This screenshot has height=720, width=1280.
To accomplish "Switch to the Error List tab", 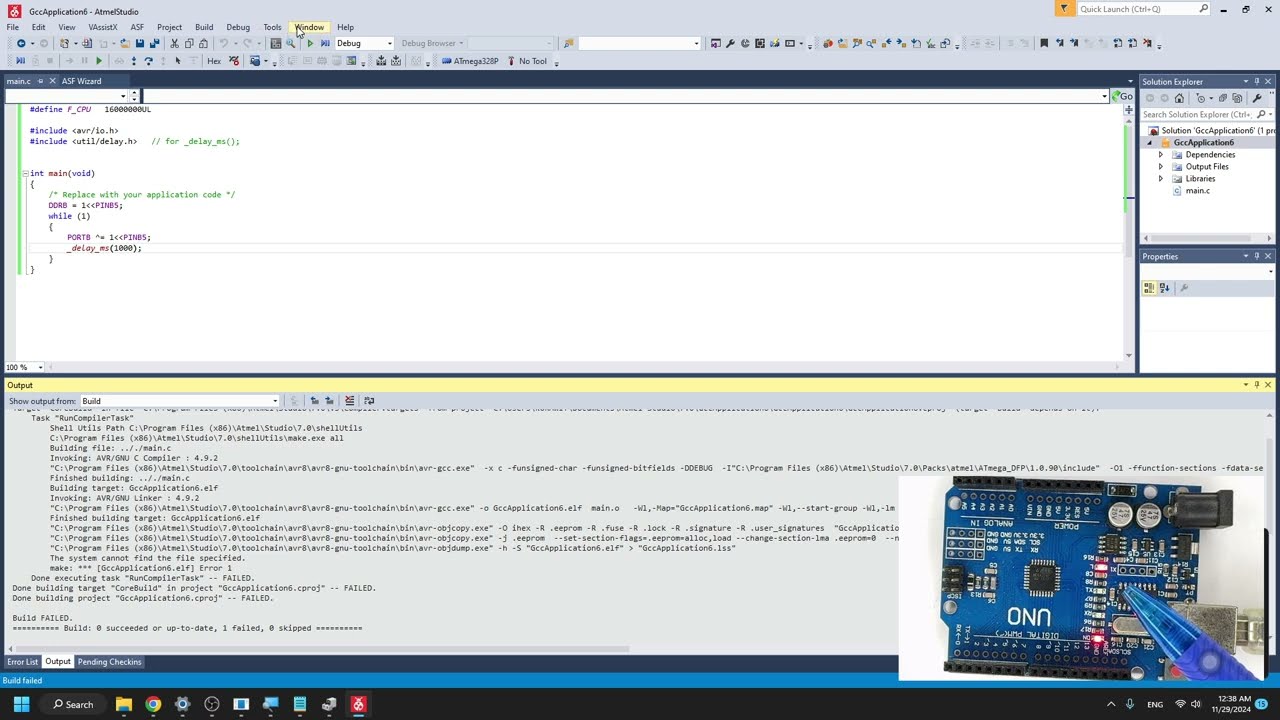I will coord(22,662).
